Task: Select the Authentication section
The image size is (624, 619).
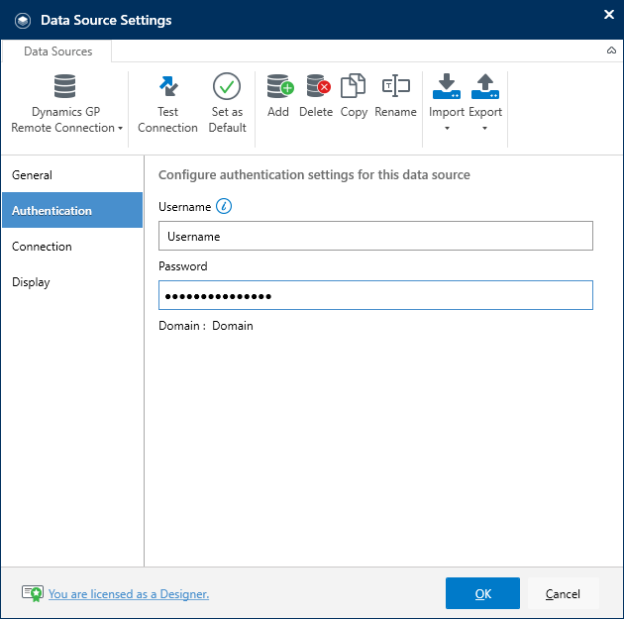Action: 72,210
